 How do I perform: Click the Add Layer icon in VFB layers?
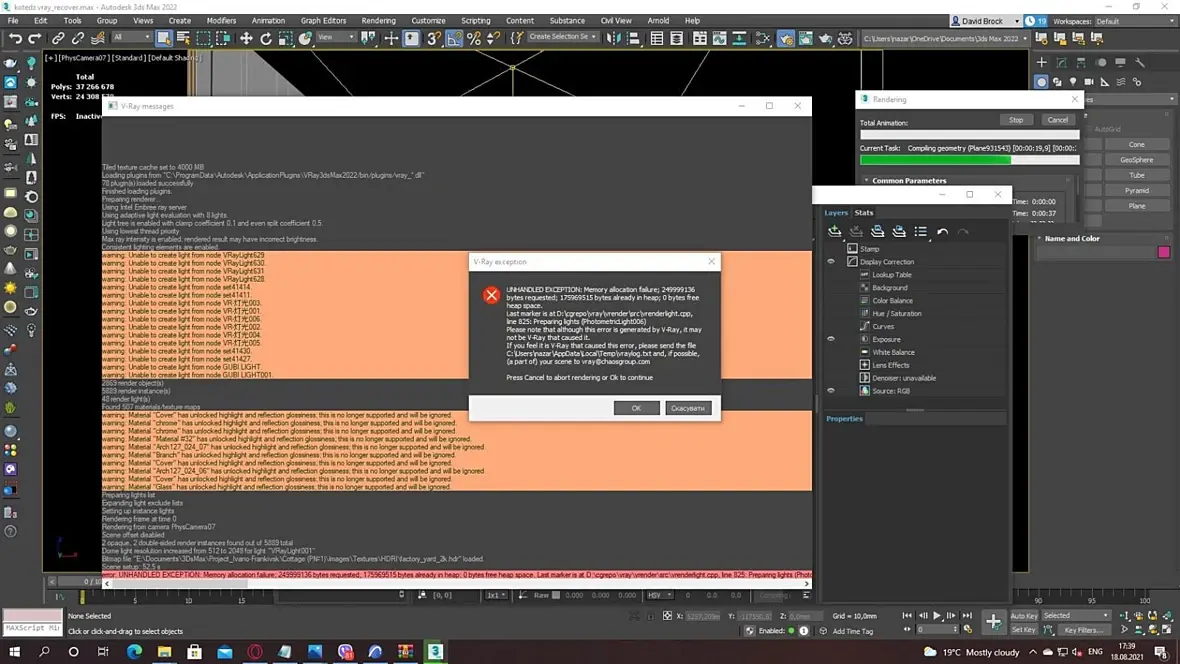point(834,232)
